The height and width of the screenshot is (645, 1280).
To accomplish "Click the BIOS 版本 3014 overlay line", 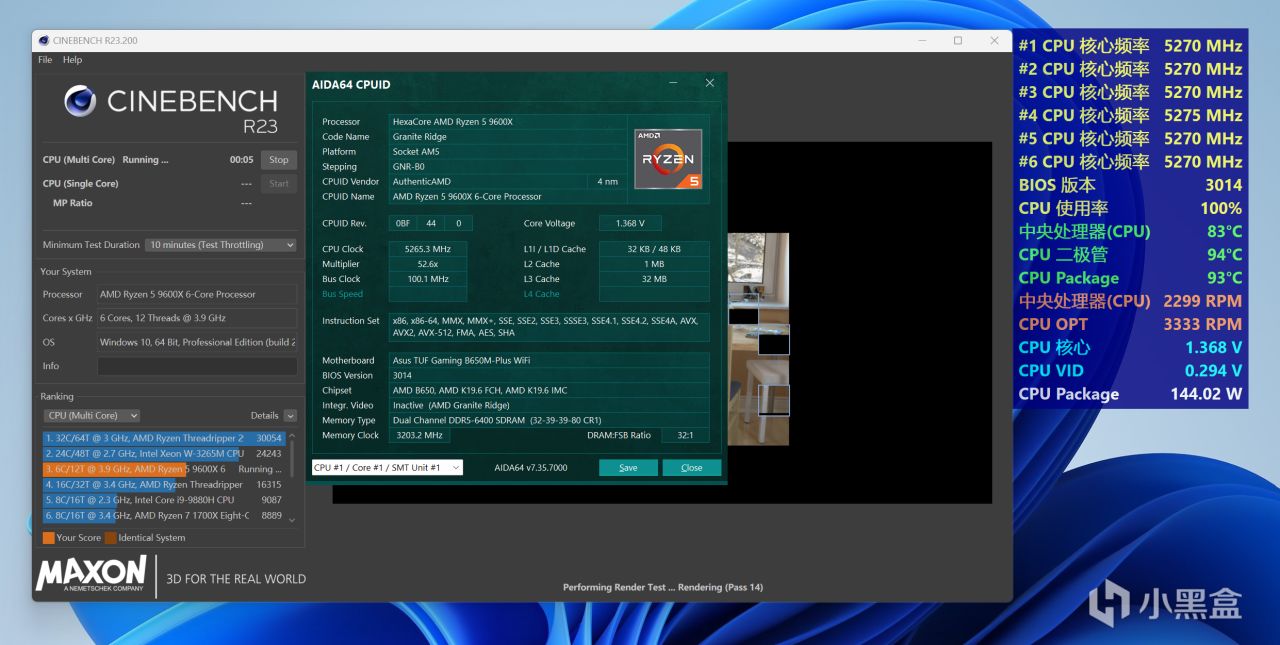I will pos(1130,185).
